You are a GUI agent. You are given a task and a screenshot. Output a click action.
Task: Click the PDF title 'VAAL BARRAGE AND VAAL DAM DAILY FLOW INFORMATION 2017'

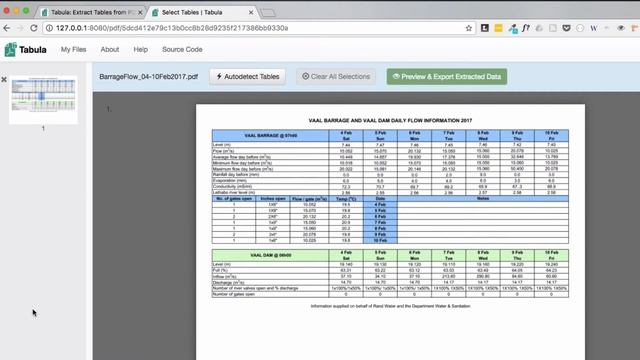click(x=390, y=120)
